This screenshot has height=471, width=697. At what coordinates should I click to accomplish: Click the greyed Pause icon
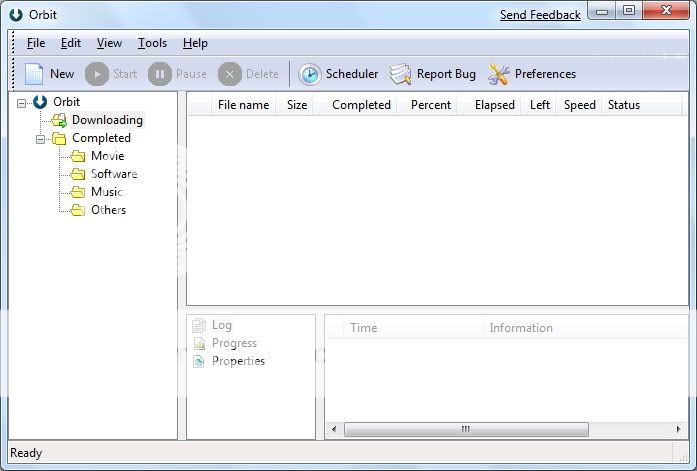pyautogui.click(x=160, y=74)
